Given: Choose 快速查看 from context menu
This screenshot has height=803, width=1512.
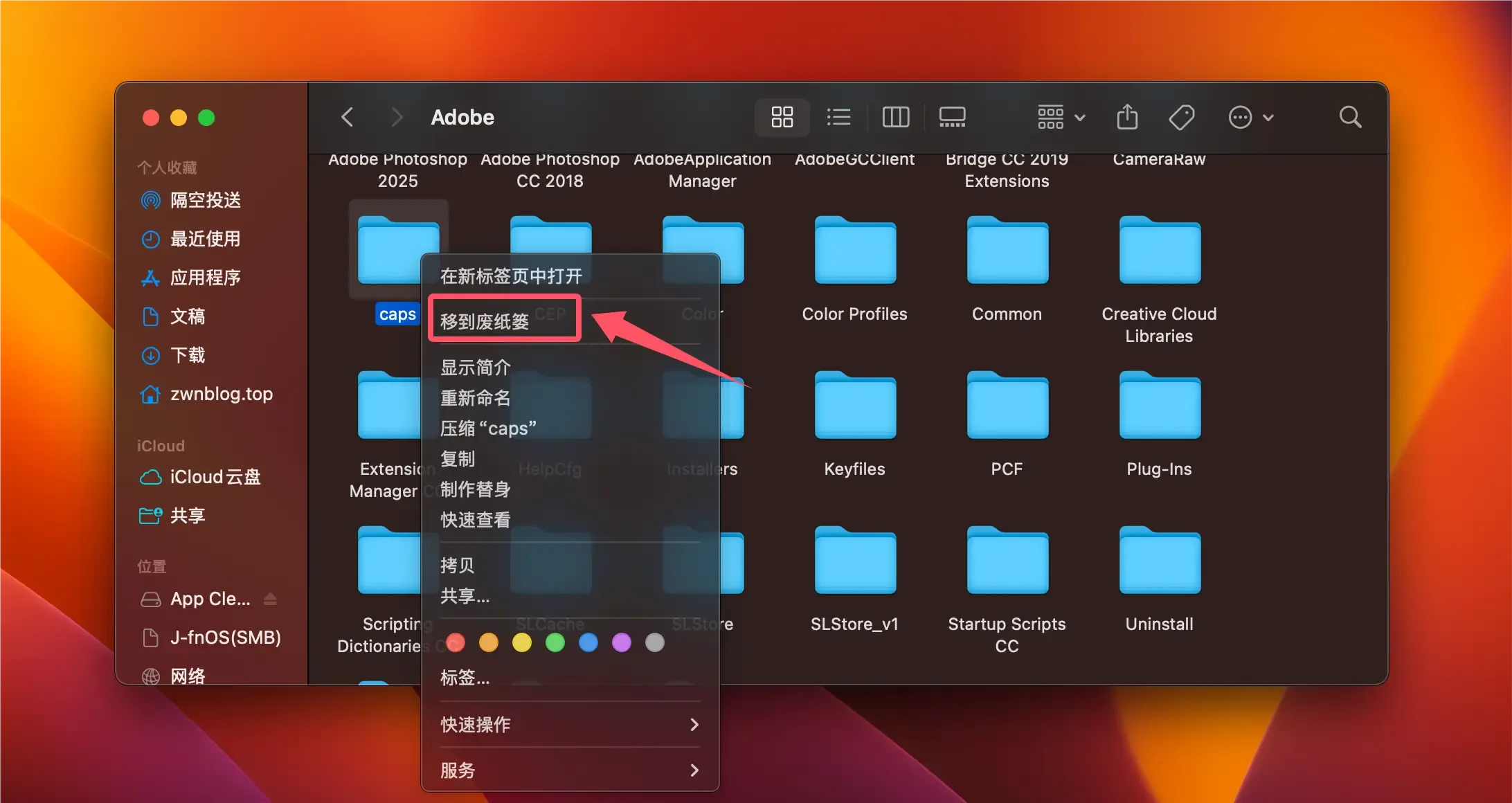Looking at the screenshot, I should click(570, 519).
